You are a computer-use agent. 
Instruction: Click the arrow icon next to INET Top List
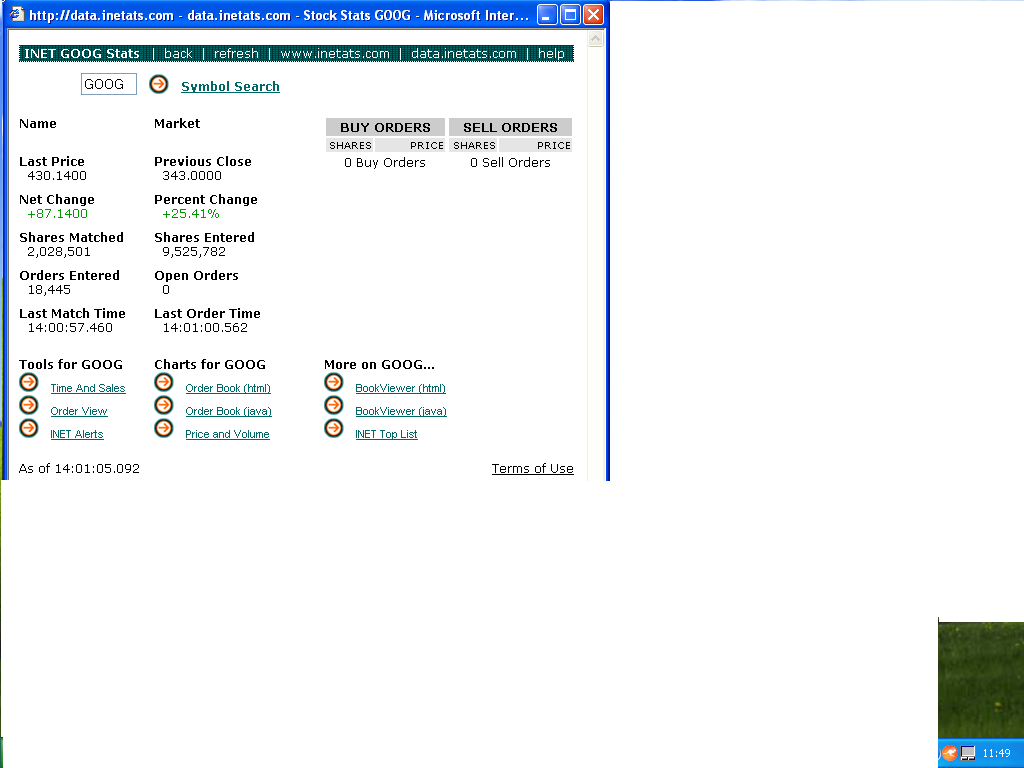(x=334, y=428)
